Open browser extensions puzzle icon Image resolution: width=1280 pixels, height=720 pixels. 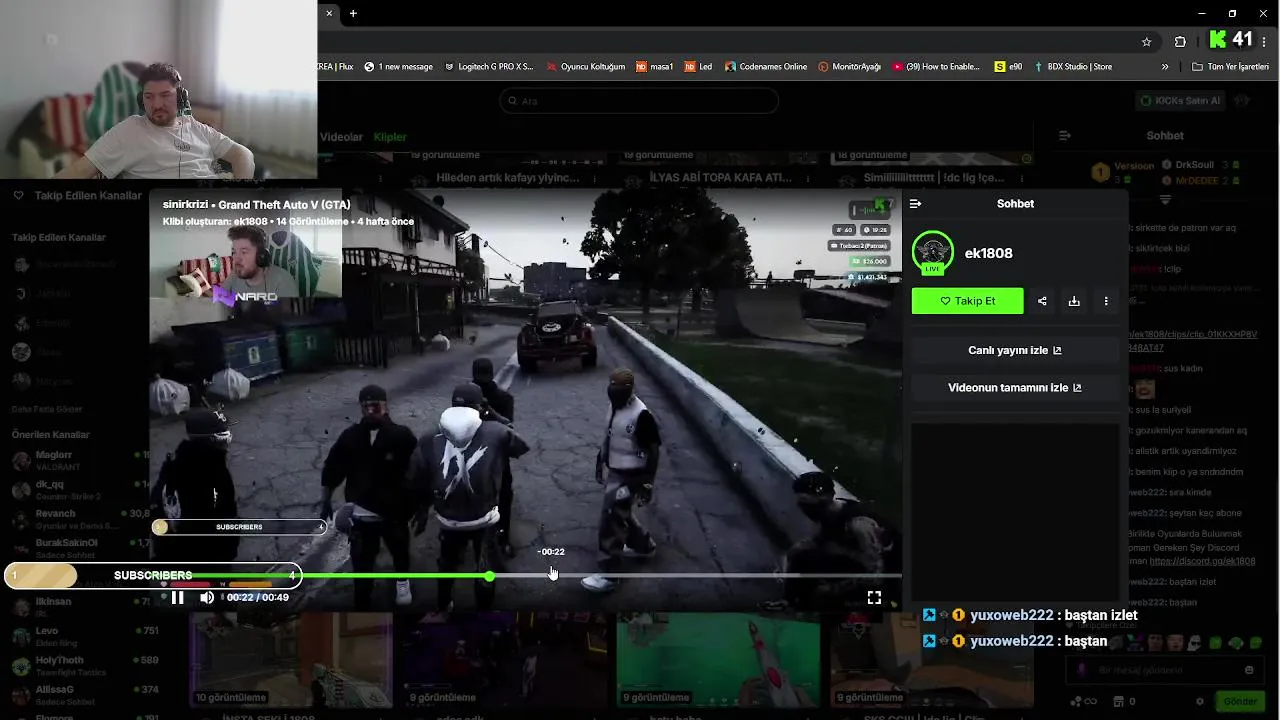click(1180, 41)
